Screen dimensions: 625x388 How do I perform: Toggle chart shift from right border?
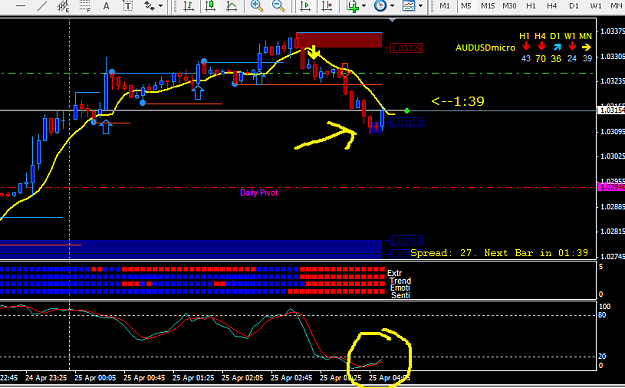pyautogui.click(x=327, y=6)
